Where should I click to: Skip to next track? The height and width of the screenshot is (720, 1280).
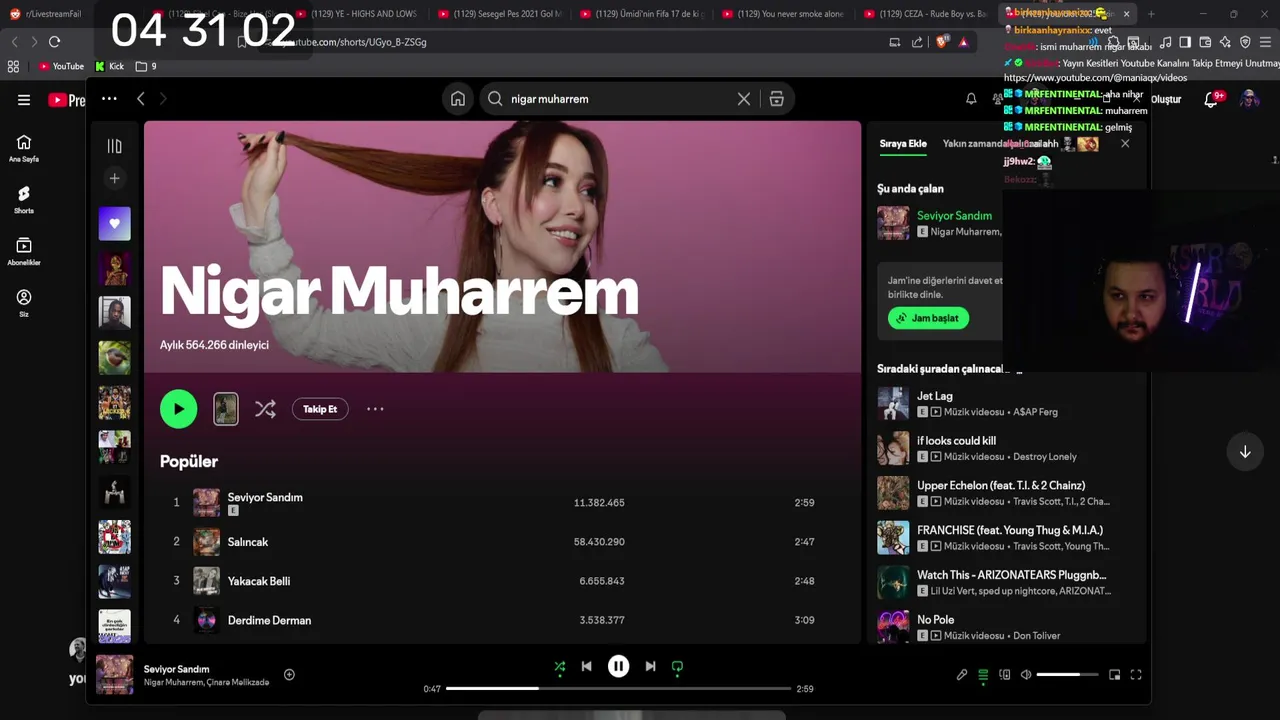(x=650, y=666)
